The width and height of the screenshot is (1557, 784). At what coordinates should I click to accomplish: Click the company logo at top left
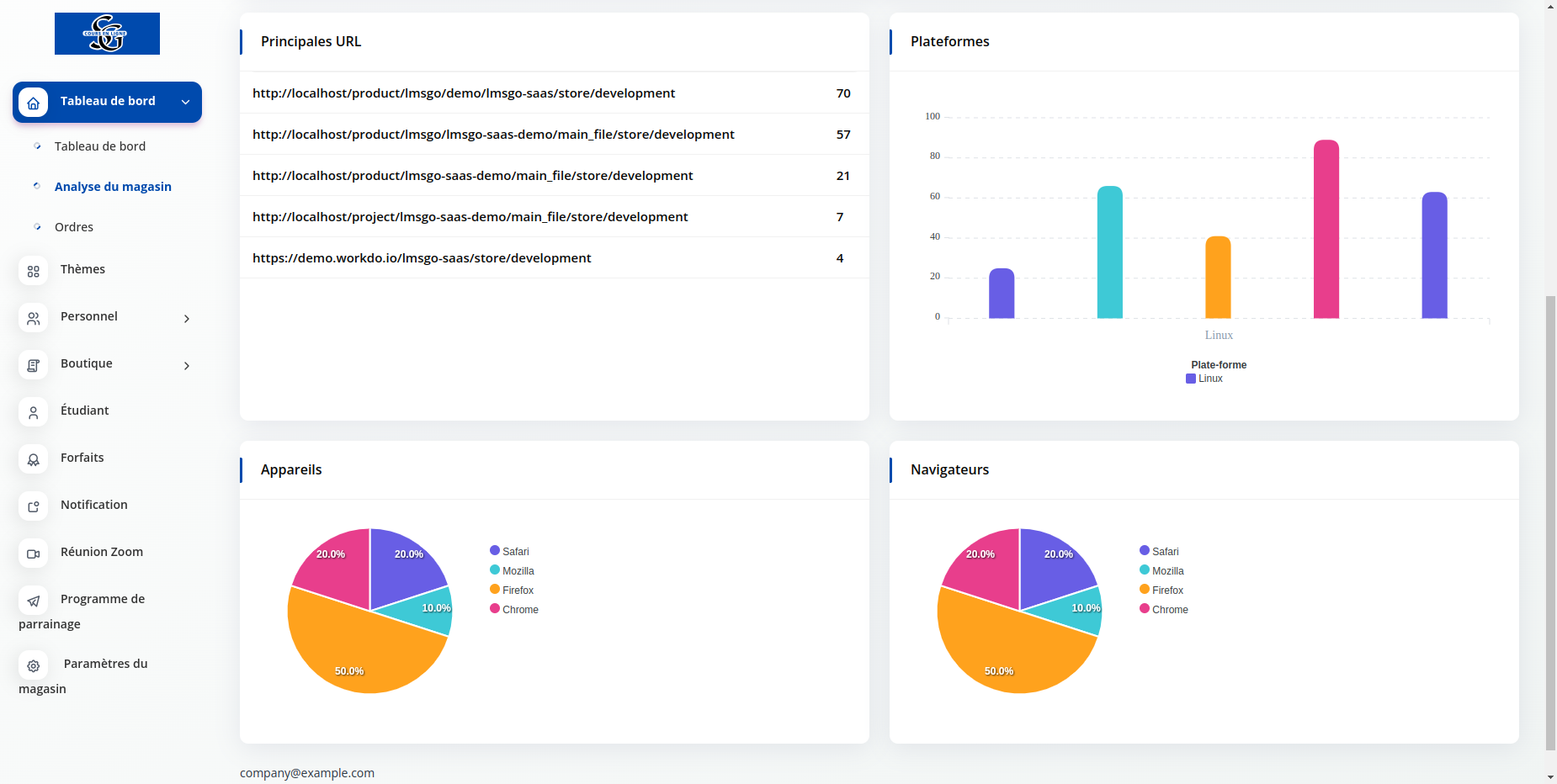[107, 34]
